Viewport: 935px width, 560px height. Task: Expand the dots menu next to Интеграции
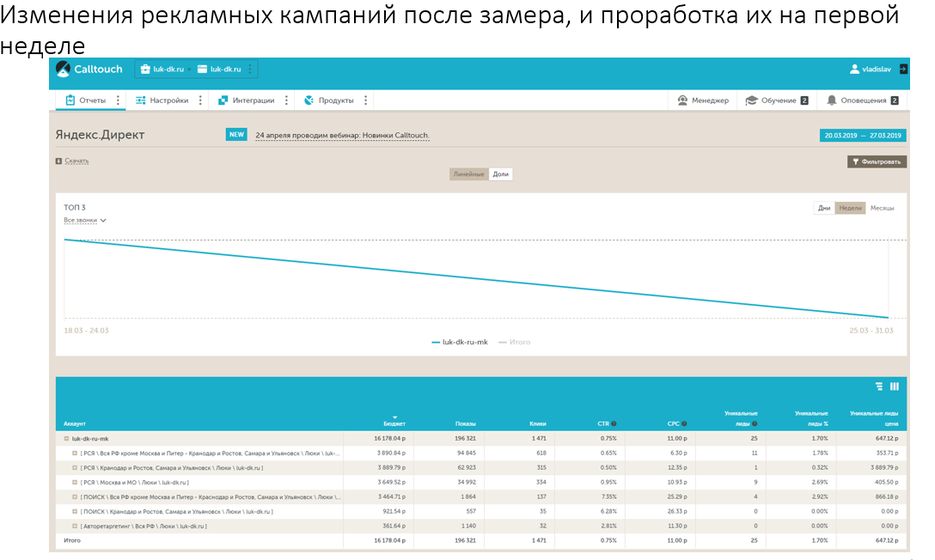[286, 100]
